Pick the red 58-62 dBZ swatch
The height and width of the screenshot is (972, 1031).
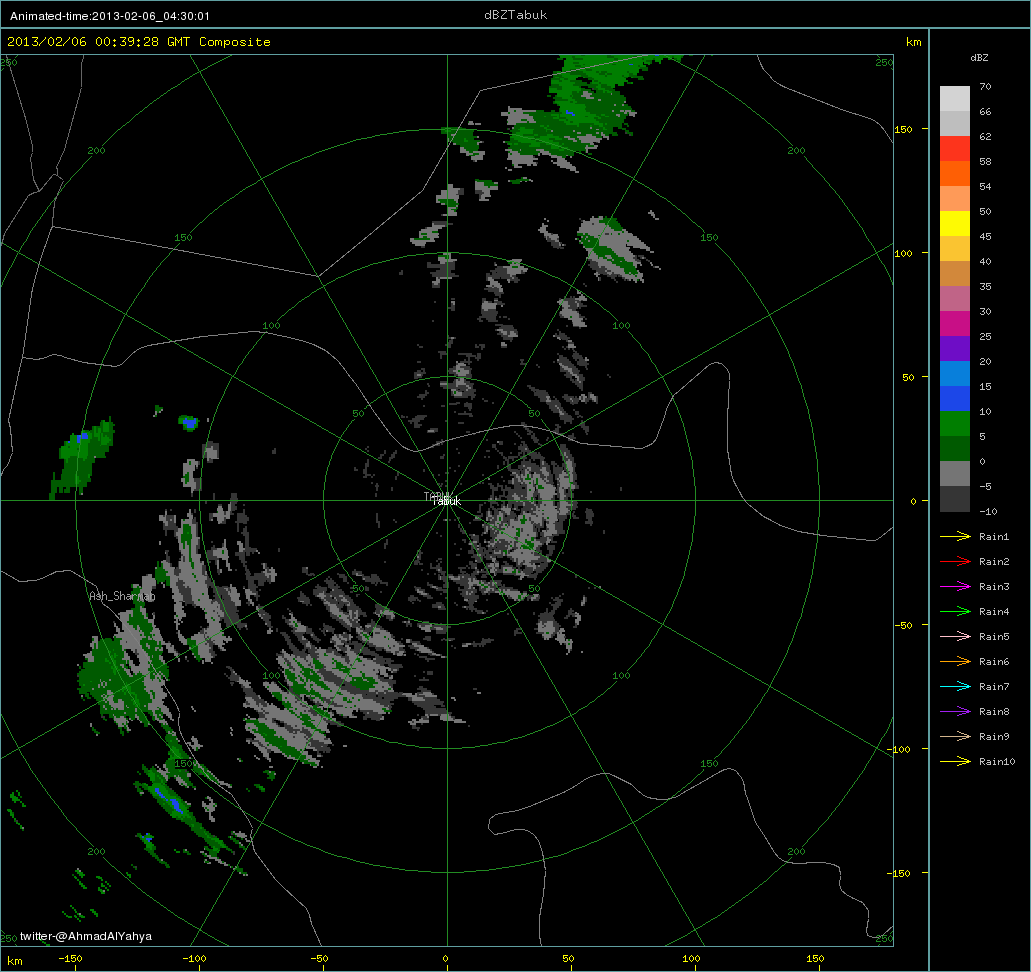955,149
